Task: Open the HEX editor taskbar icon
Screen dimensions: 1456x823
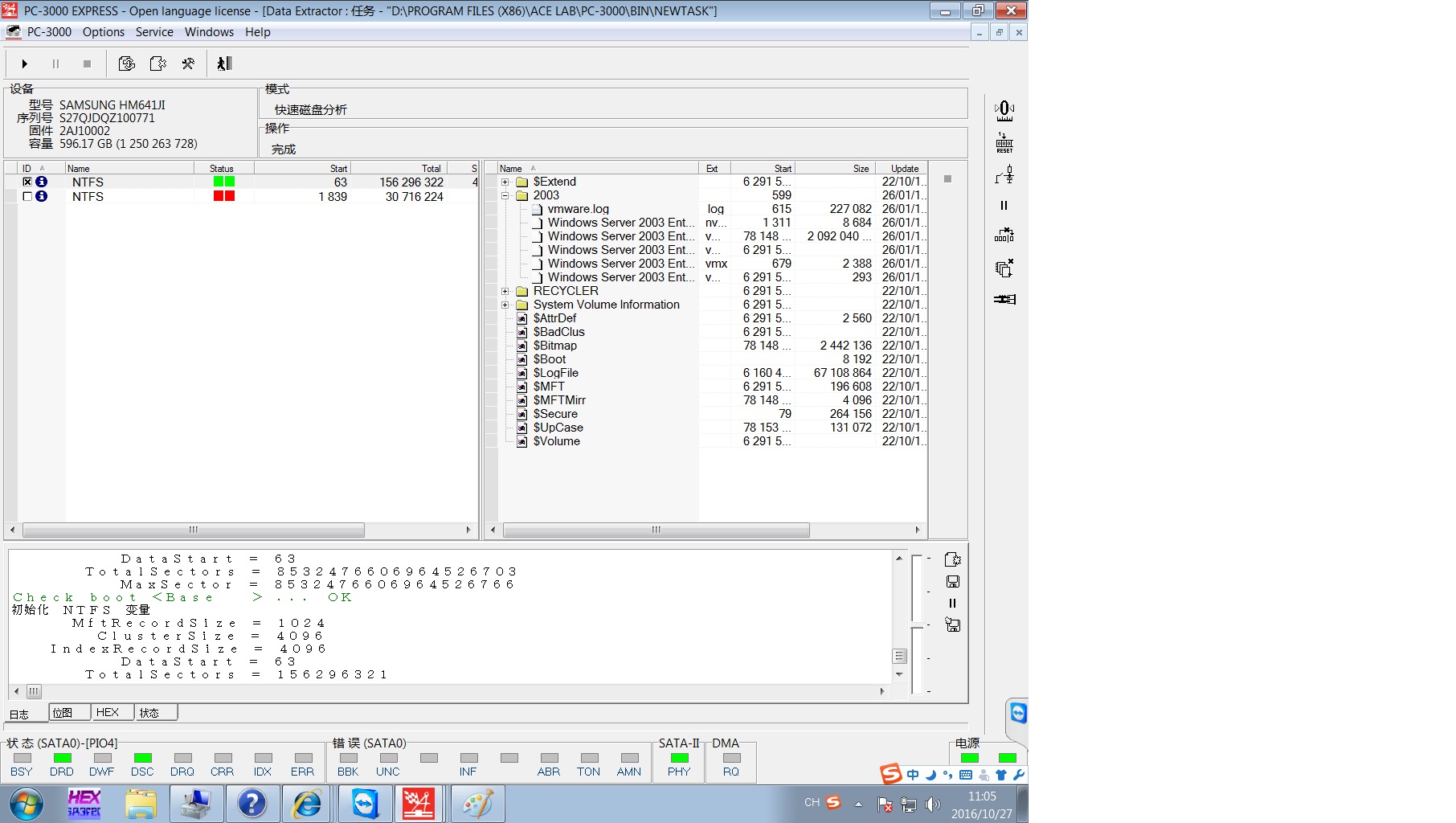Action: (84, 804)
